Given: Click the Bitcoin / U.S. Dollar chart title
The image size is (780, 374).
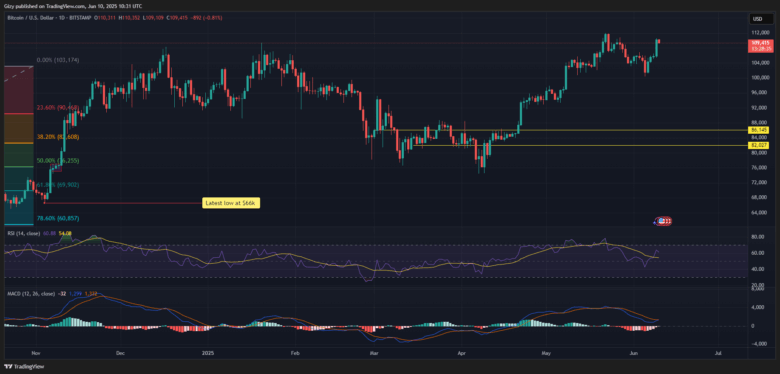Looking at the screenshot, I should [49, 17].
